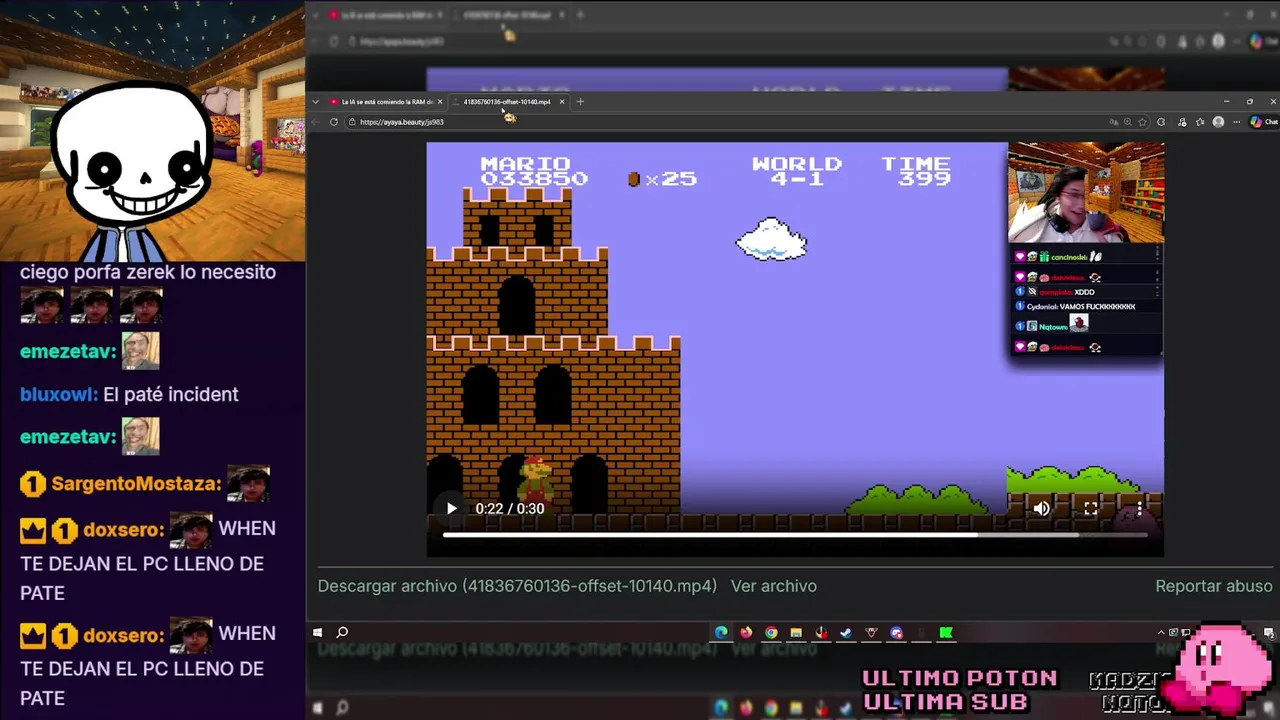The height and width of the screenshot is (720, 1280).
Task: Open Microsoft Edge from taskbar
Action: pyautogui.click(x=721, y=632)
